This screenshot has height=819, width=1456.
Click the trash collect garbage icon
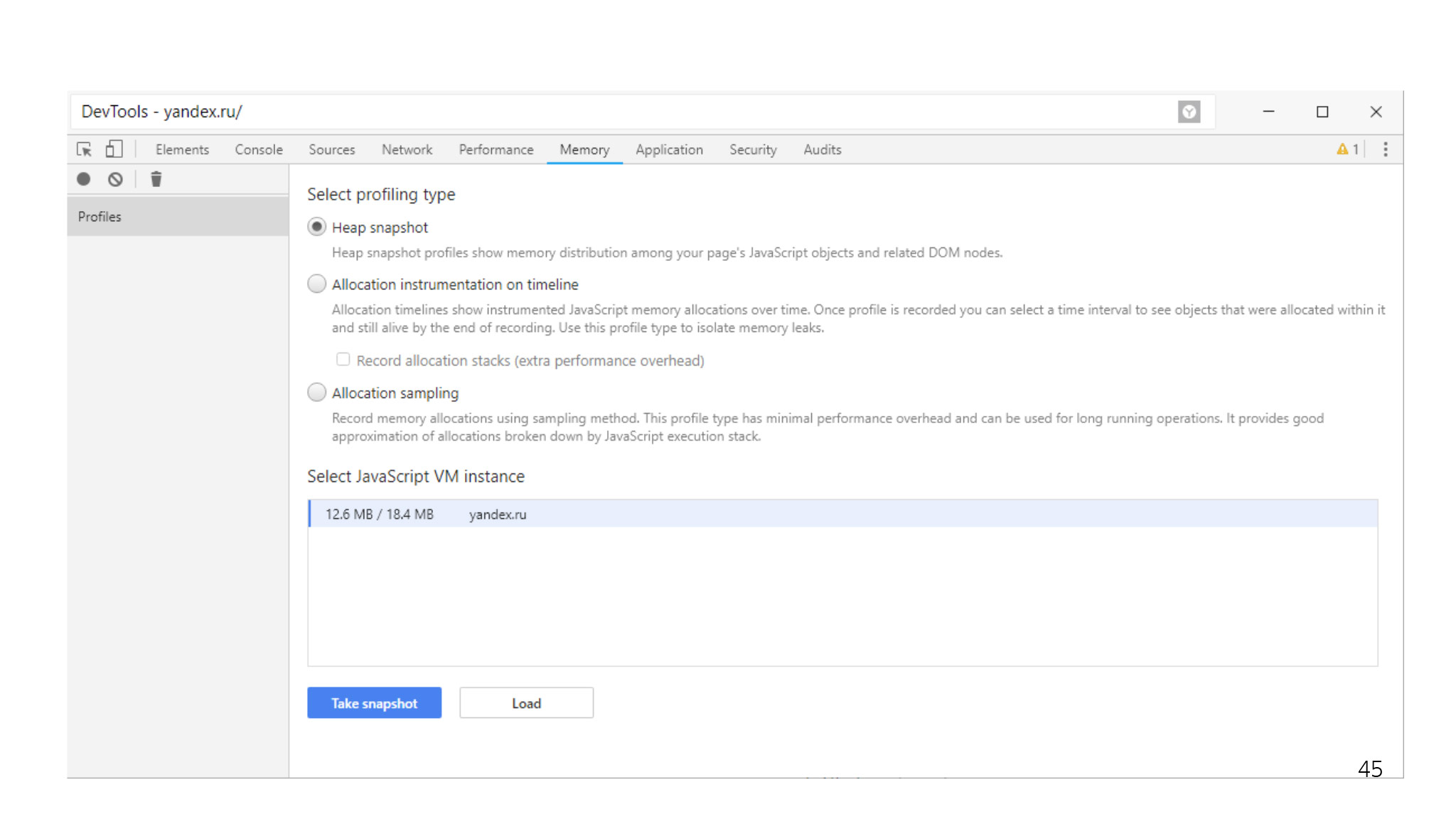pos(156,179)
